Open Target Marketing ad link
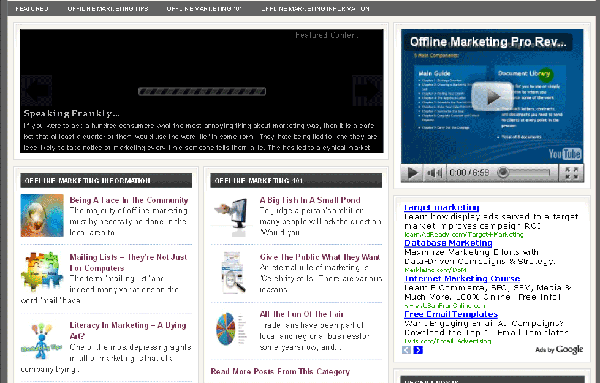 (x=442, y=207)
